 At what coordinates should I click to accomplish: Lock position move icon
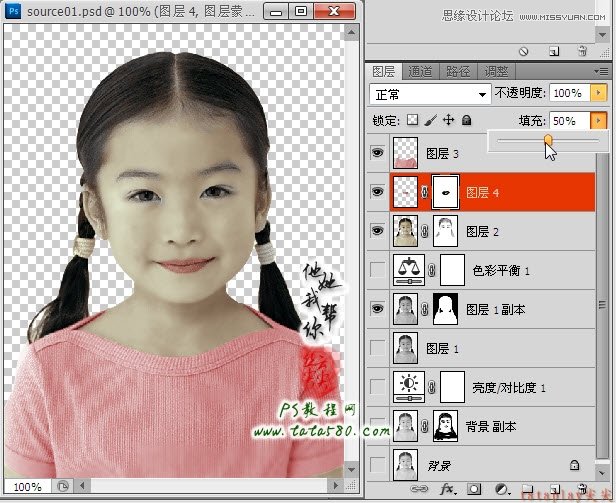click(x=448, y=120)
